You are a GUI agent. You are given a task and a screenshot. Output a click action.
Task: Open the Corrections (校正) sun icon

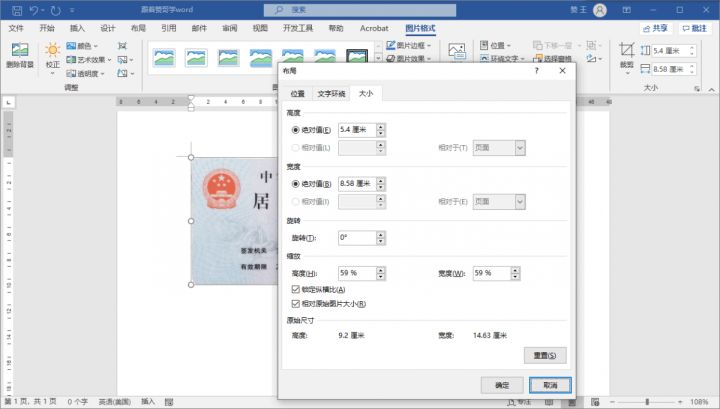[x=52, y=50]
